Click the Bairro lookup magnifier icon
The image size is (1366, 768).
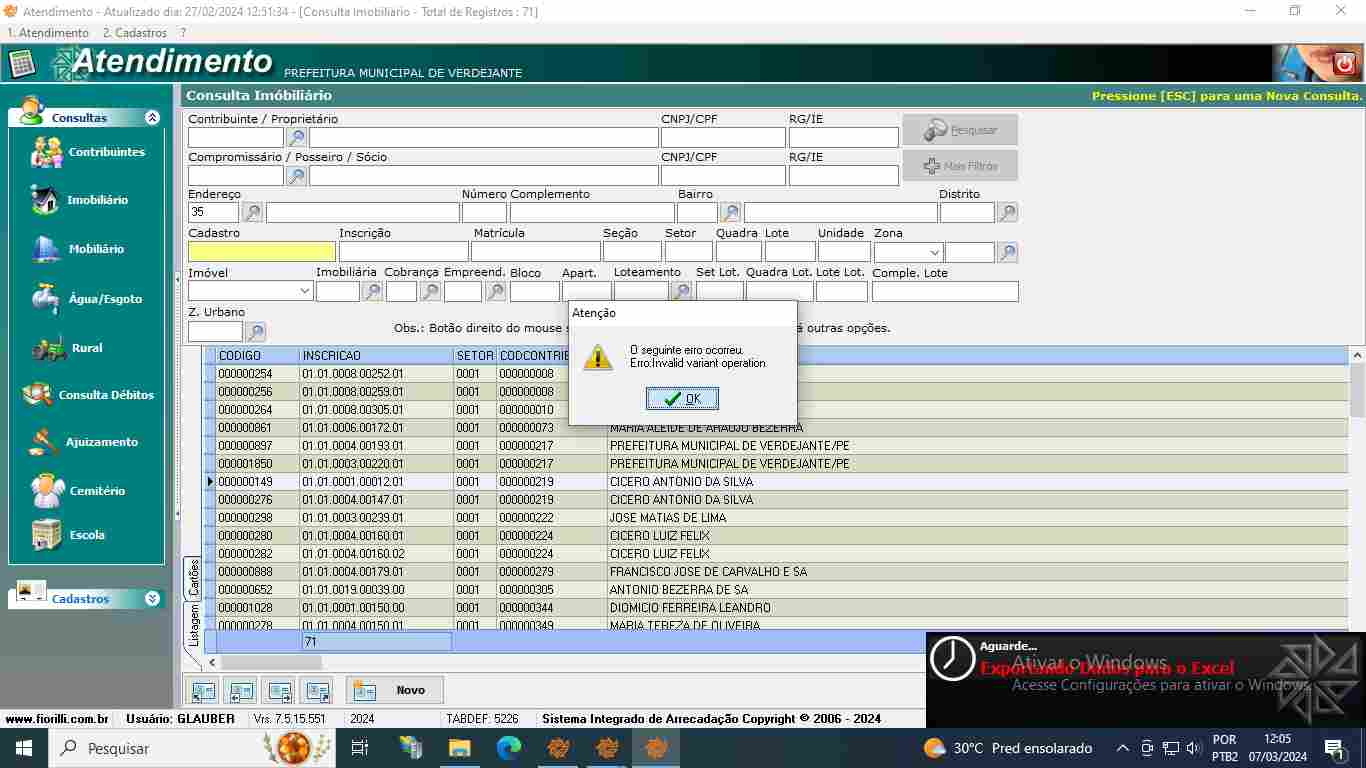pyautogui.click(x=731, y=213)
